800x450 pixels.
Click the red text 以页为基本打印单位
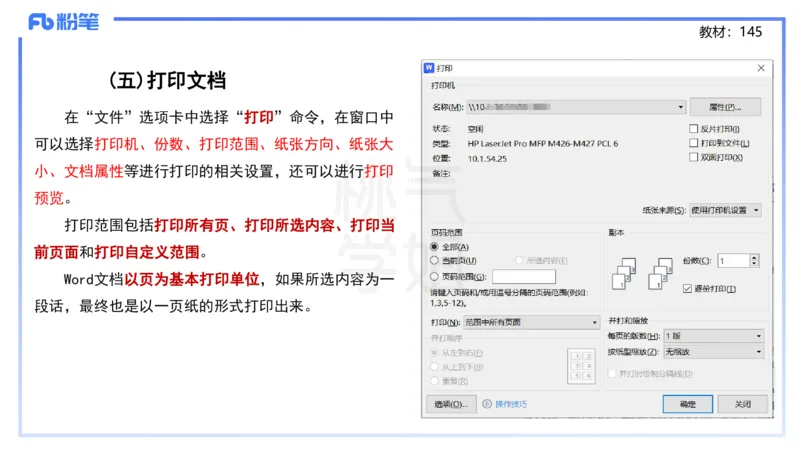[x=192, y=280]
